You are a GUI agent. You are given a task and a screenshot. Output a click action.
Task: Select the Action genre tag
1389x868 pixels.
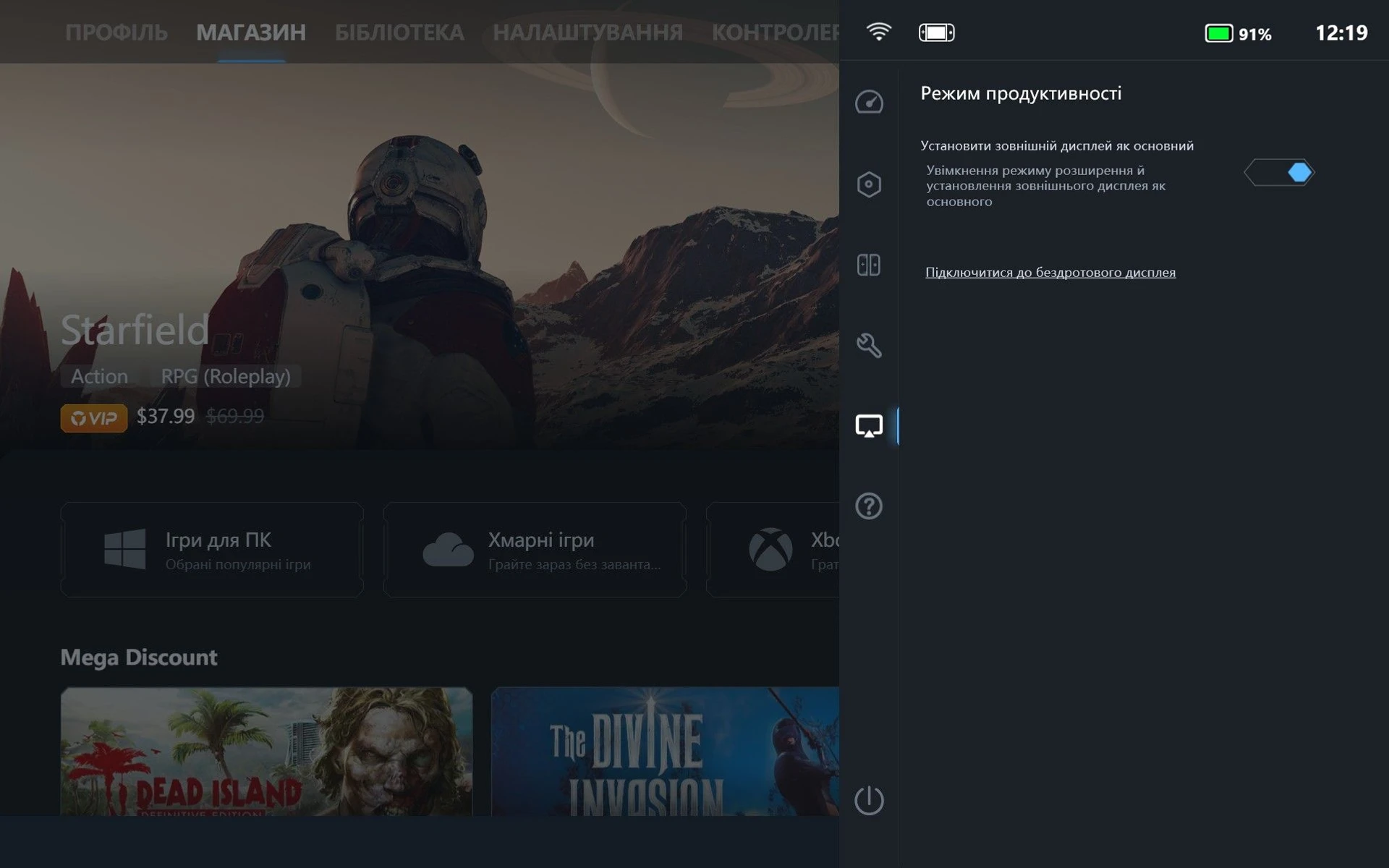coord(99,376)
